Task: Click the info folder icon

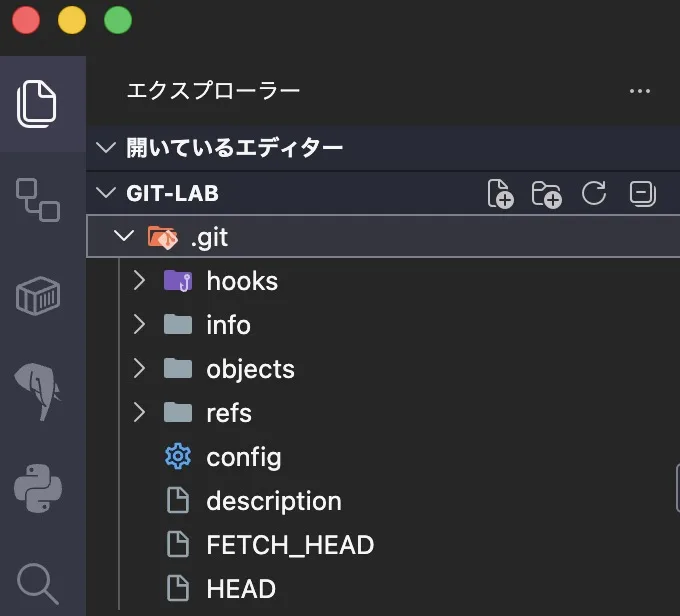Action: (x=178, y=324)
